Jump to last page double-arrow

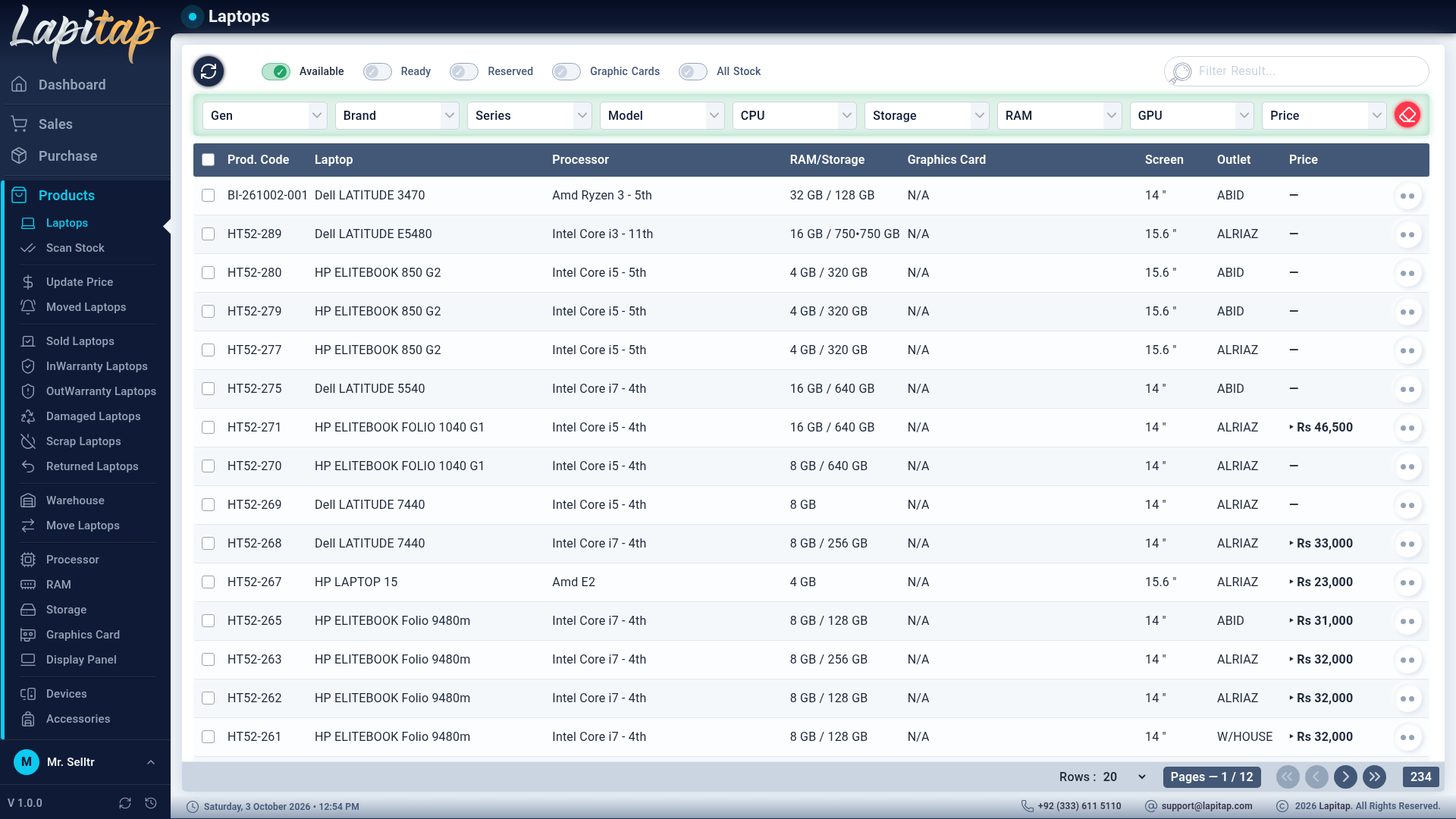point(1374,777)
